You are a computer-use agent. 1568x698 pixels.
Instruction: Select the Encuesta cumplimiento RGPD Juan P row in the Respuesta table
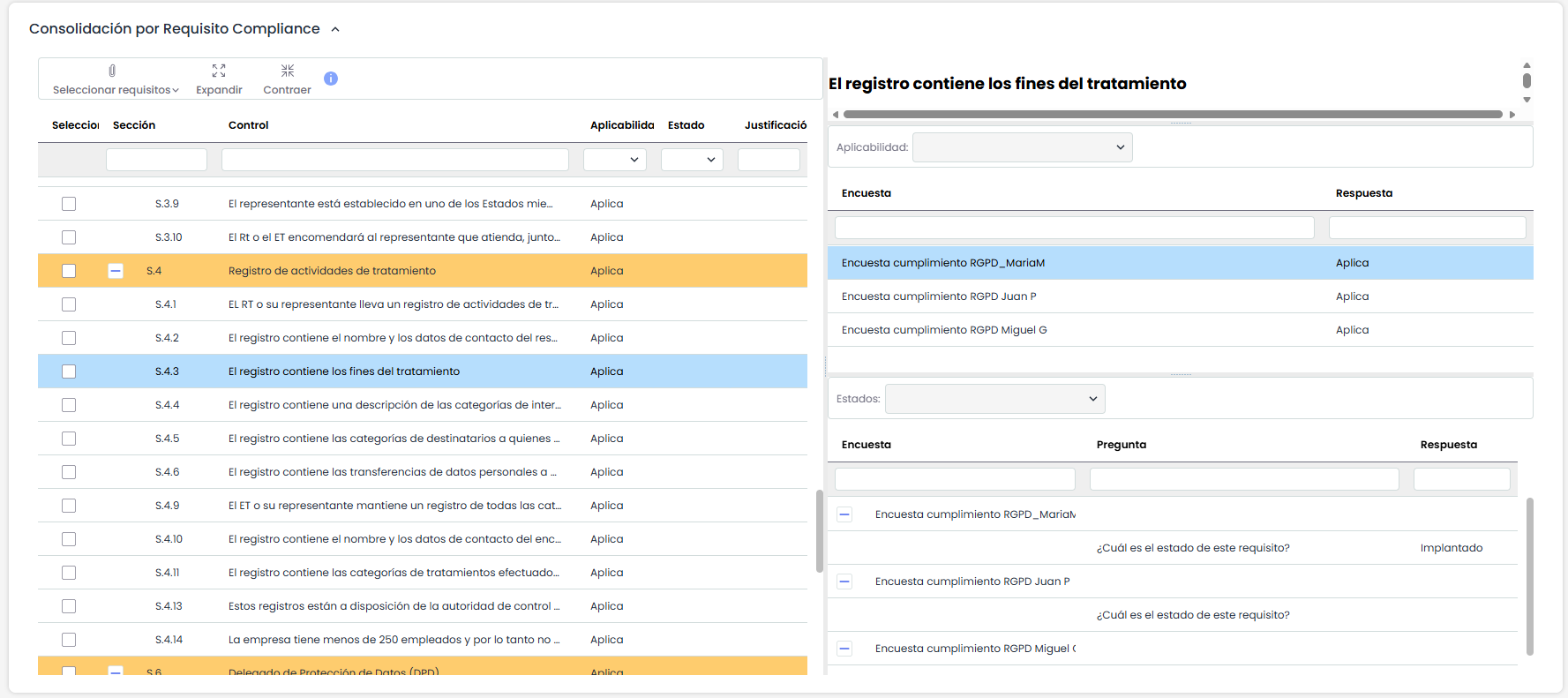[939, 296]
